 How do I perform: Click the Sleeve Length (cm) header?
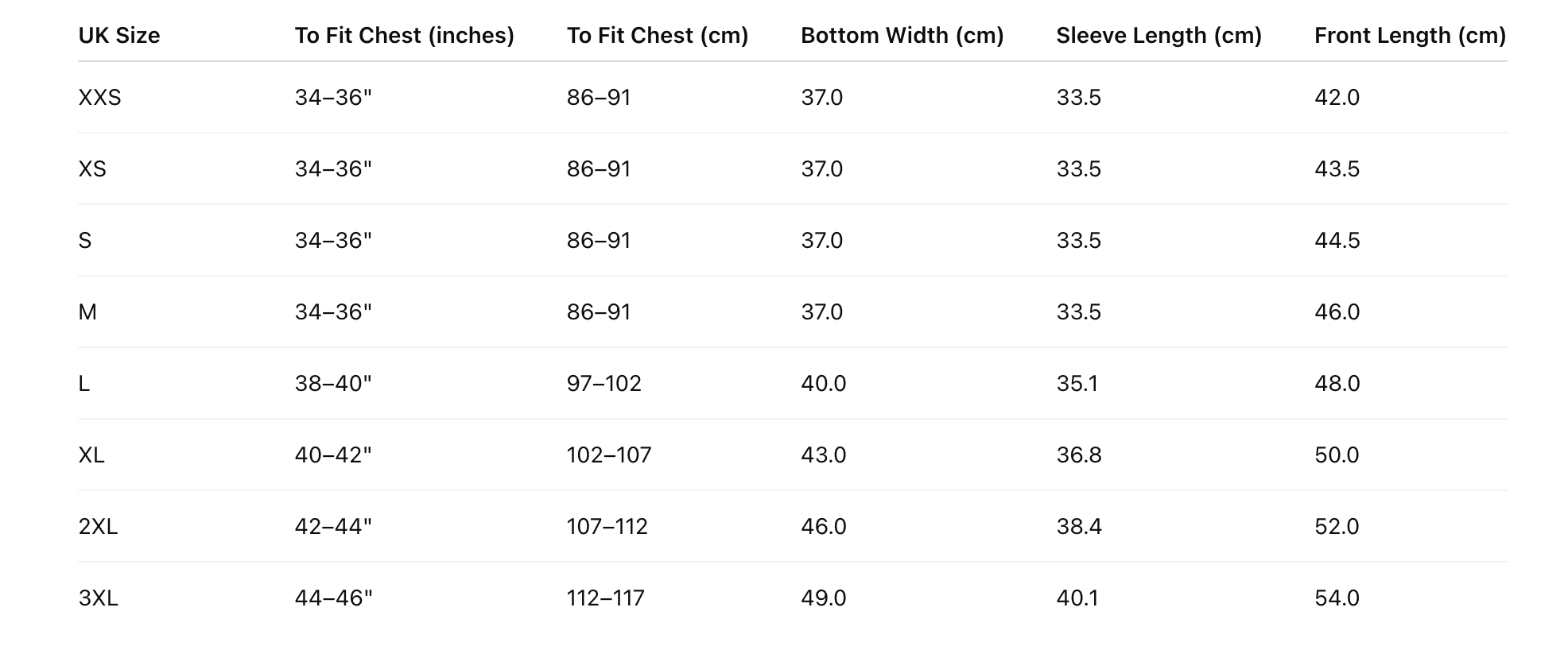(1159, 36)
